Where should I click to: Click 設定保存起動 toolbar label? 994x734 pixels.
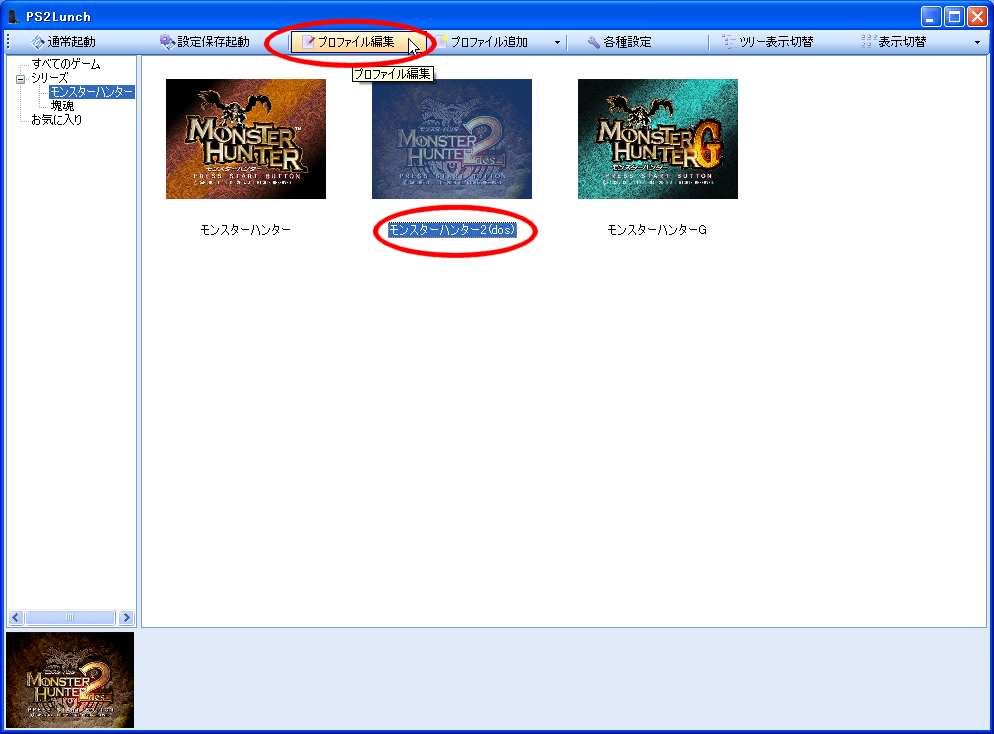coord(214,42)
